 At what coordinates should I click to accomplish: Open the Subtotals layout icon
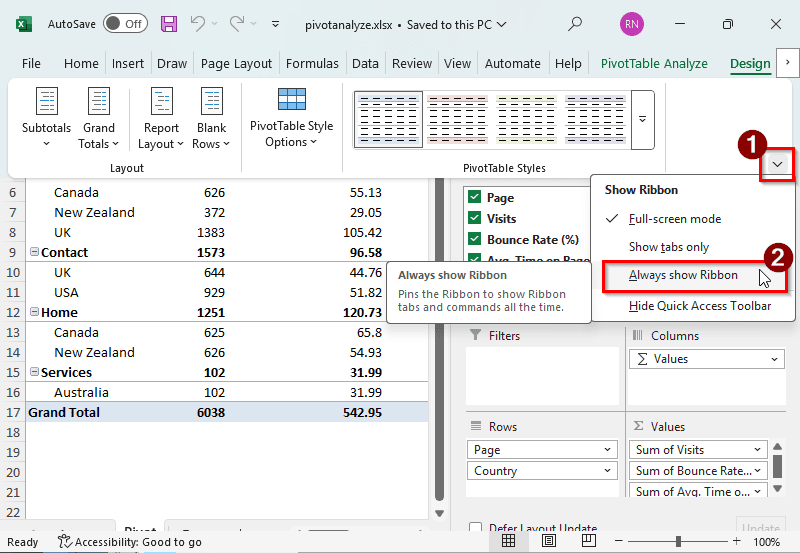click(x=47, y=118)
